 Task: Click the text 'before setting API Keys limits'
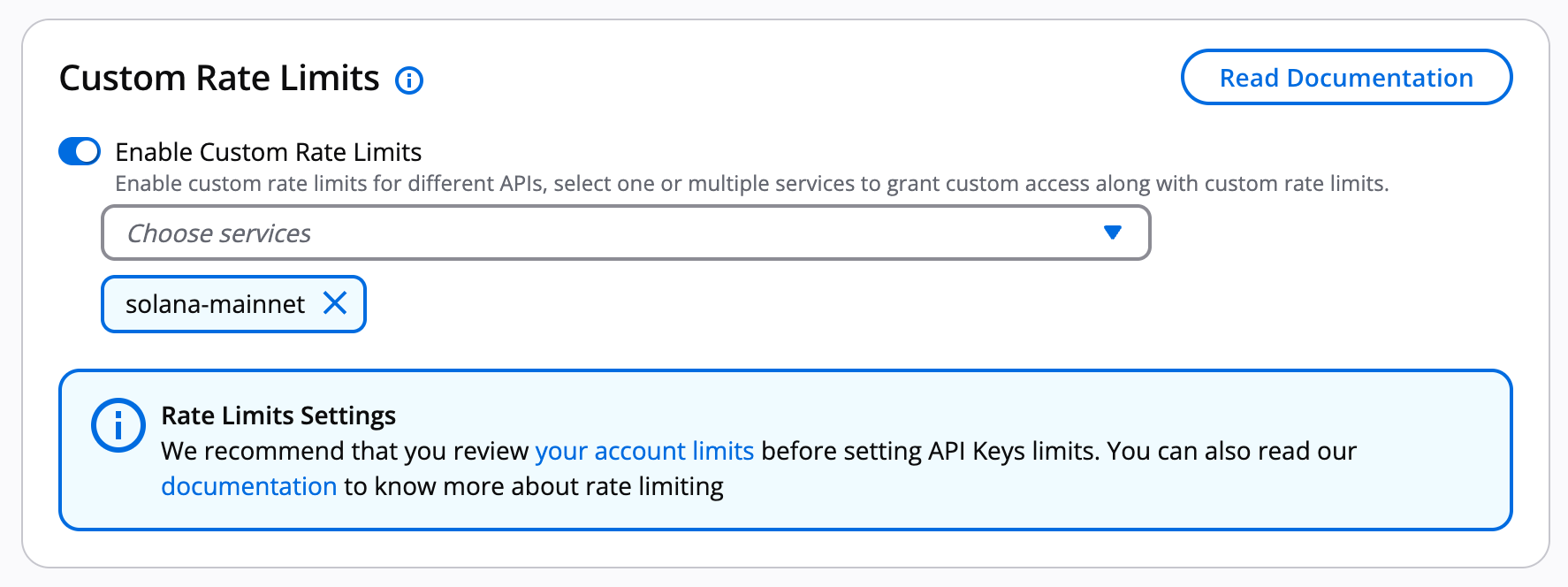click(x=930, y=451)
